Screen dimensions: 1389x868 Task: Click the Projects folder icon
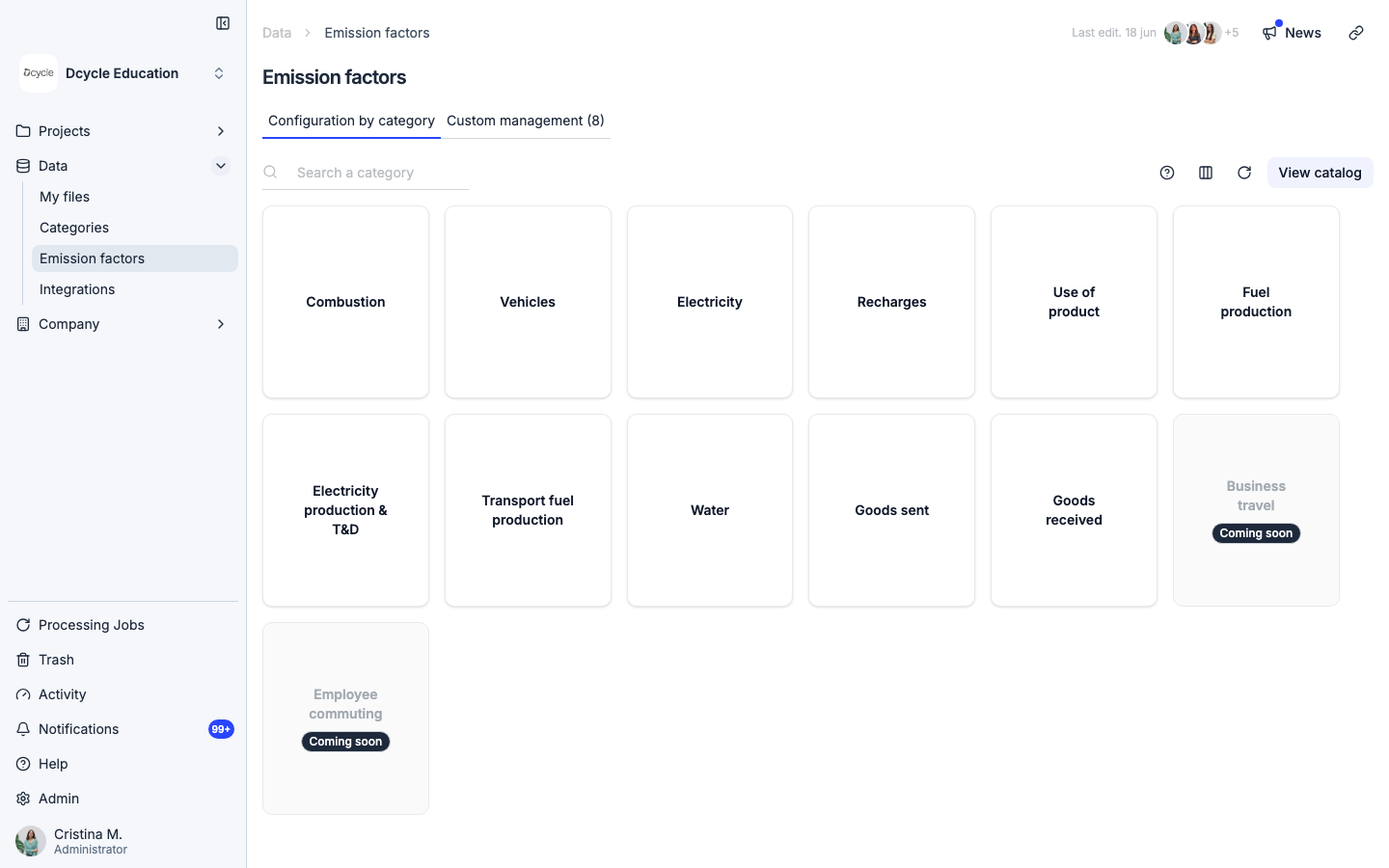[x=23, y=131]
